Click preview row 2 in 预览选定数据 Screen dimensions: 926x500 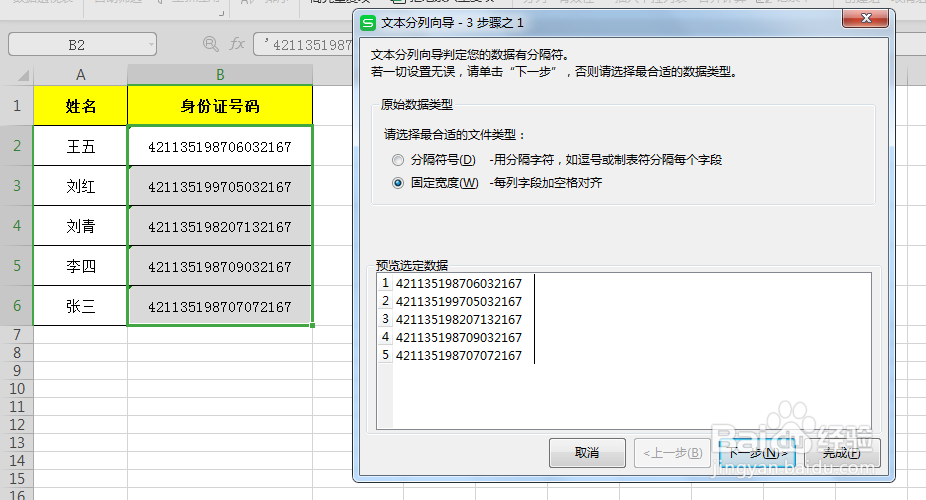pos(458,302)
